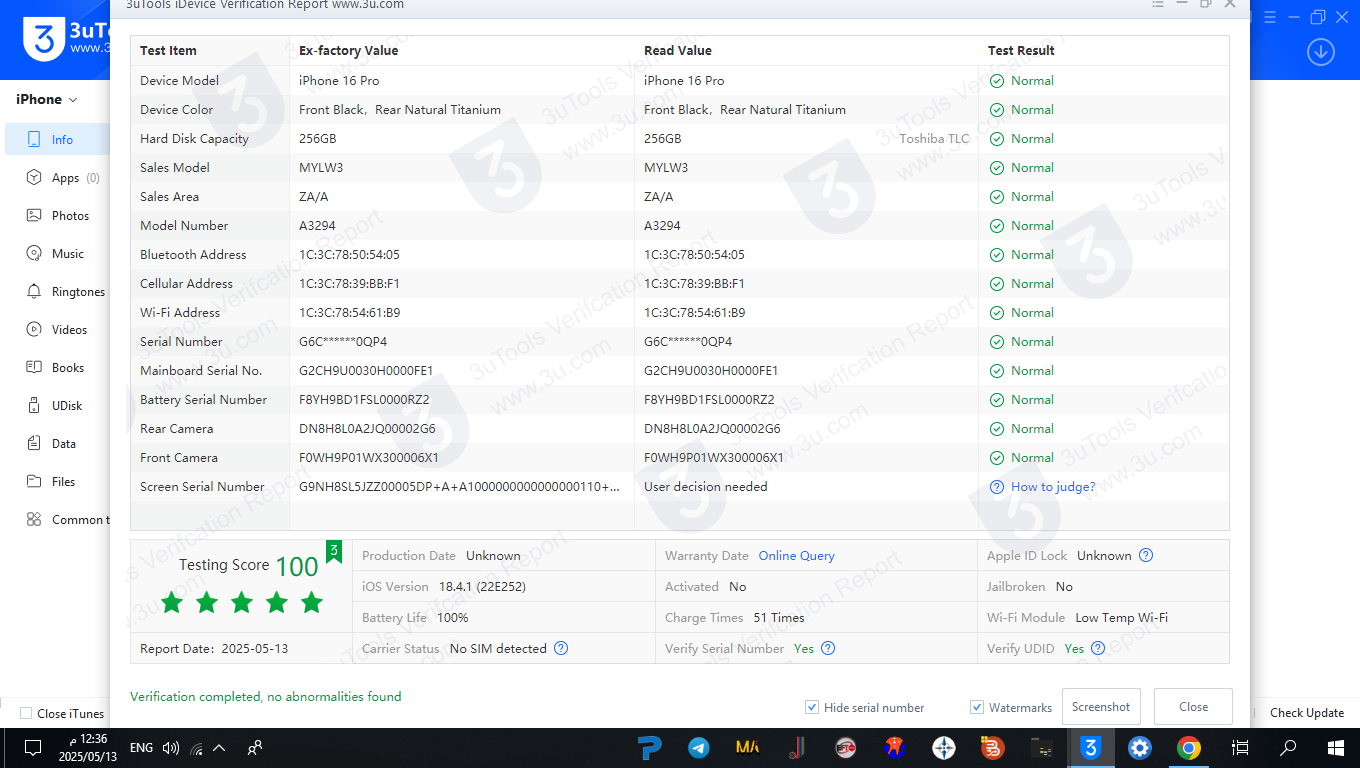This screenshot has height=768, width=1360.
Task: Open Telegram from the taskbar
Action: pyautogui.click(x=699, y=748)
